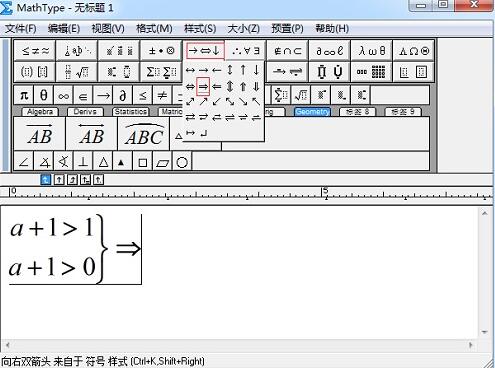Image resolution: width=495 pixels, height=368 pixels.
Task: Insert not-equal sign from small bar
Action: [162, 96]
